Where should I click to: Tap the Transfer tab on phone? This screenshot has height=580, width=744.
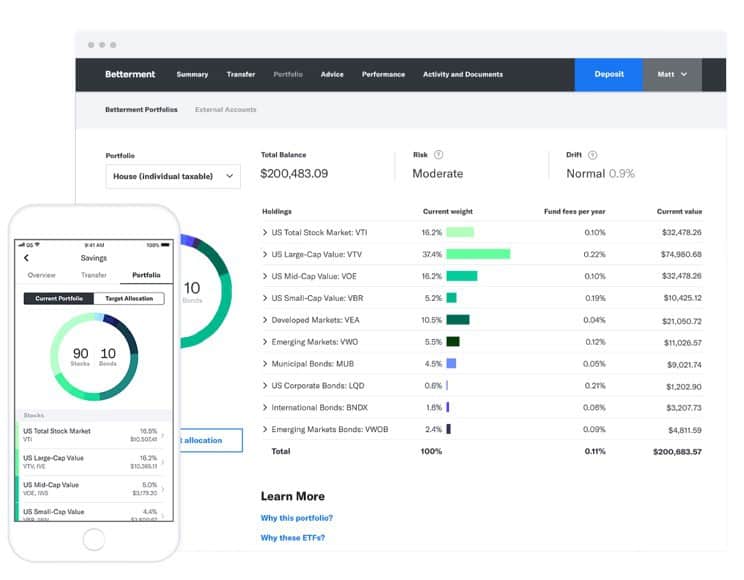tap(94, 275)
